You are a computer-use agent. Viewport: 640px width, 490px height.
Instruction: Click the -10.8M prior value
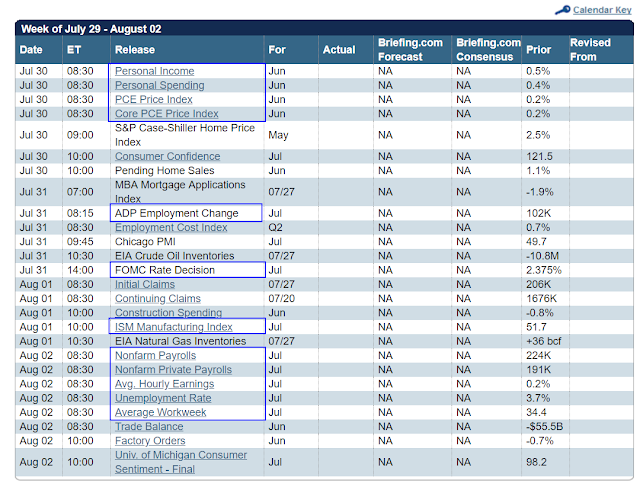542,256
